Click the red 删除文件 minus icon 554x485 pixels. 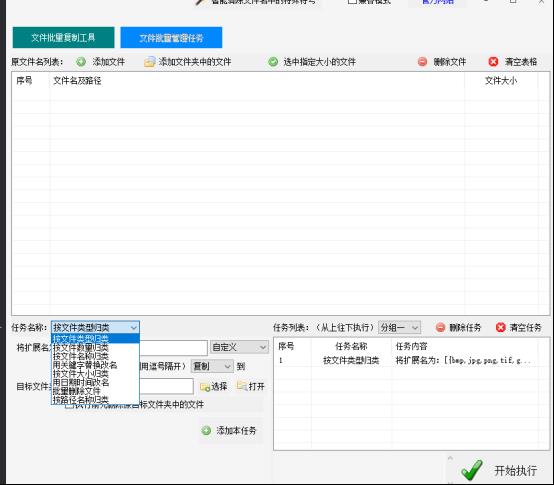[x=422, y=62]
